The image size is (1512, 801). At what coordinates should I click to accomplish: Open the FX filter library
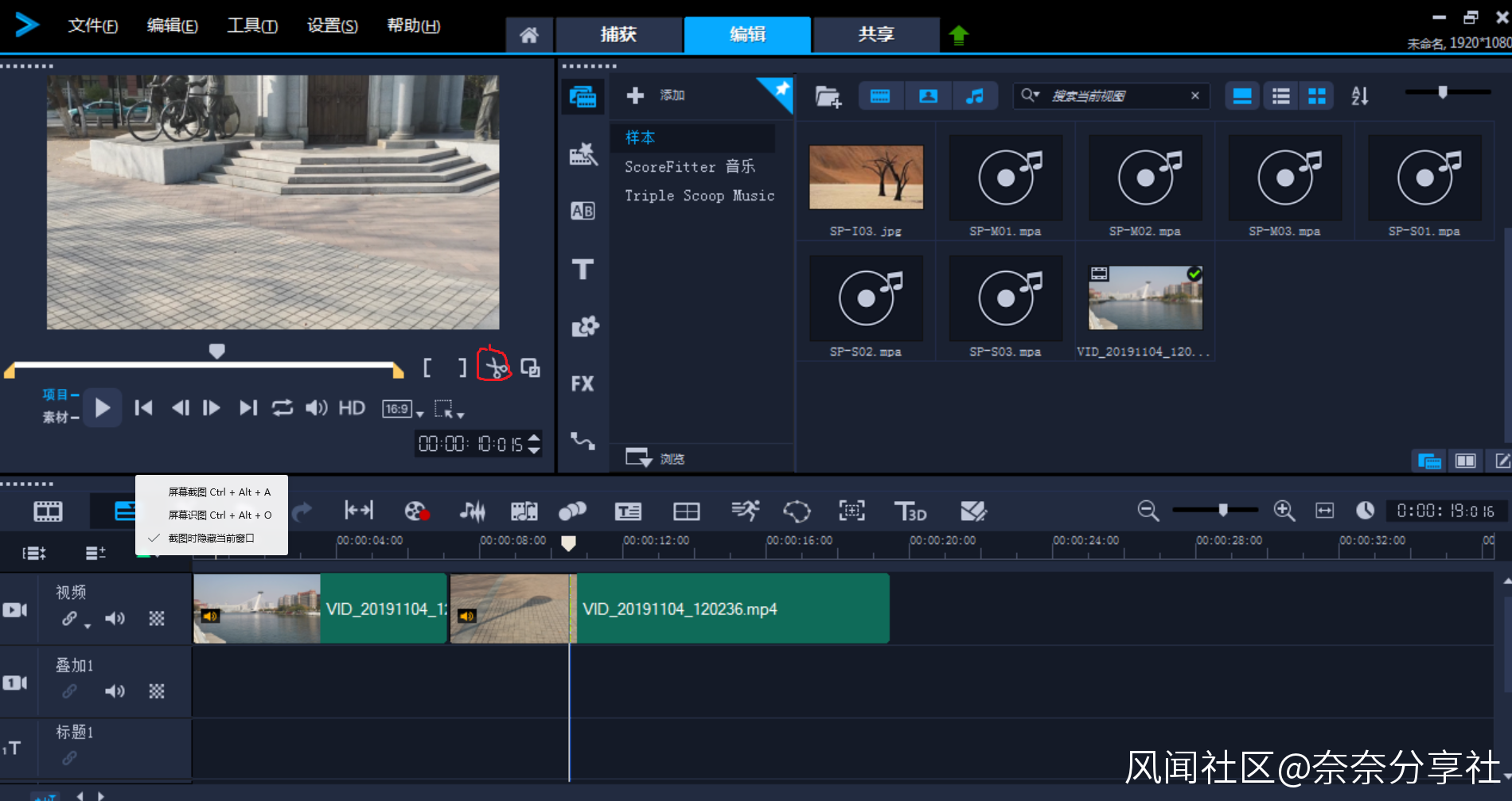coord(583,384)
